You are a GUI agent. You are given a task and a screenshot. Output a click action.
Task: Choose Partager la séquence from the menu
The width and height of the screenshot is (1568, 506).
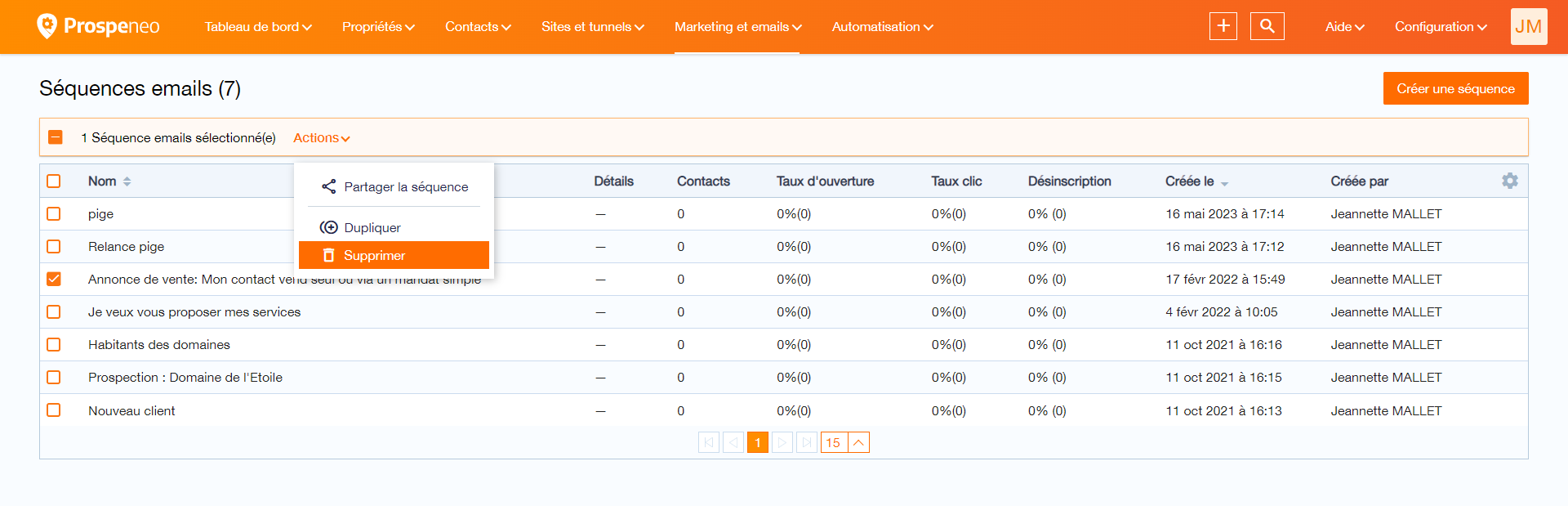coord(394,186)
